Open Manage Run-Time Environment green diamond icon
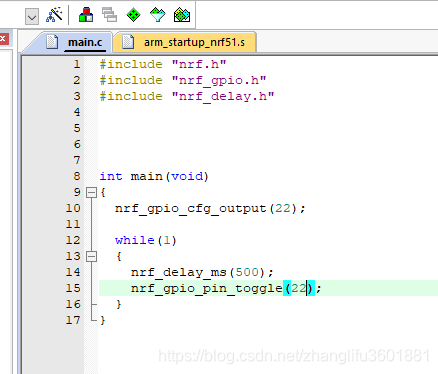This screenshot has height=374, width=438. pos(133,15)
